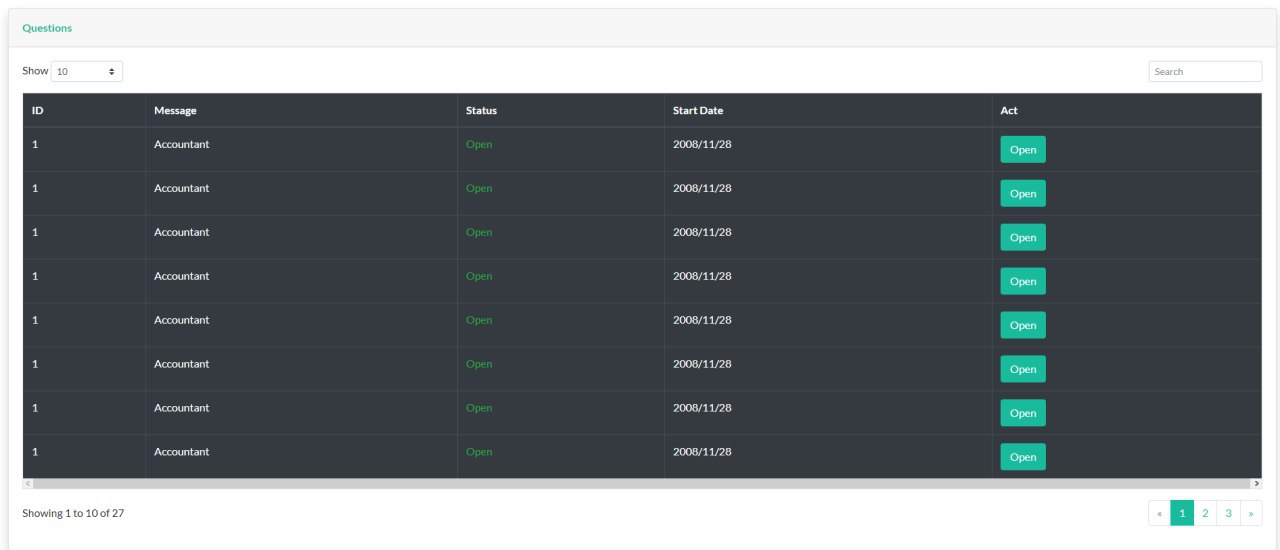The height and width of the screenshot is (550, 1280).
Task: Sort table by the ID column header
Action: coord(84,110)
